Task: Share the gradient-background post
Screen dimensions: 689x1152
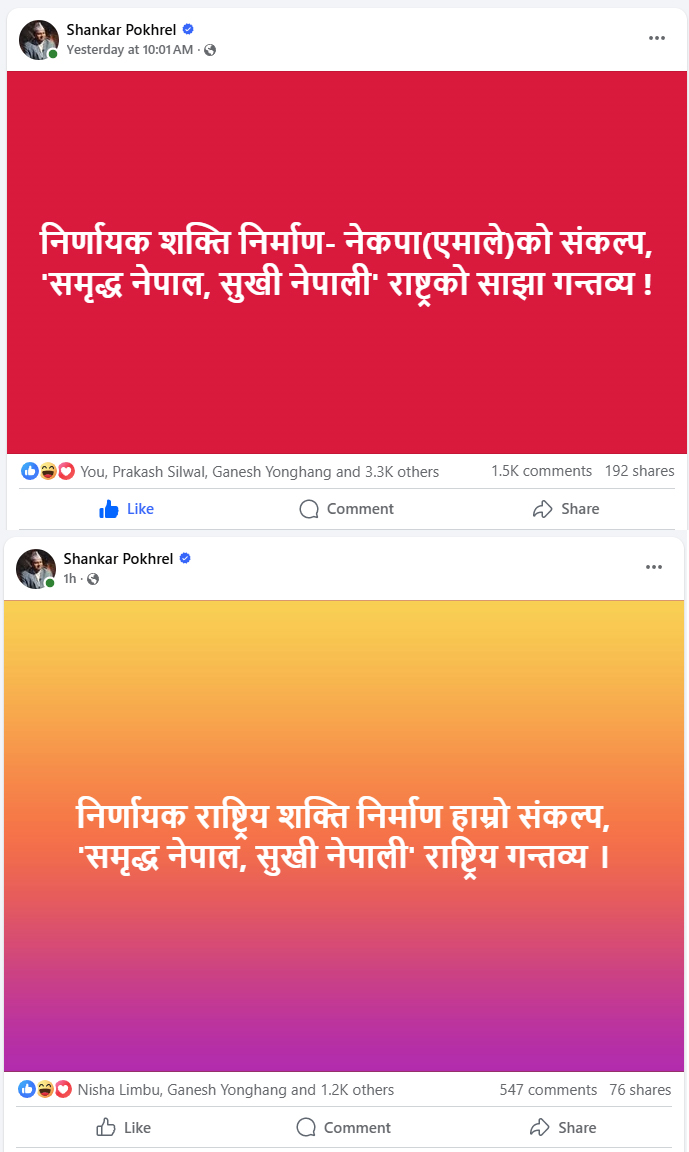Action: tap(563, 1128)
